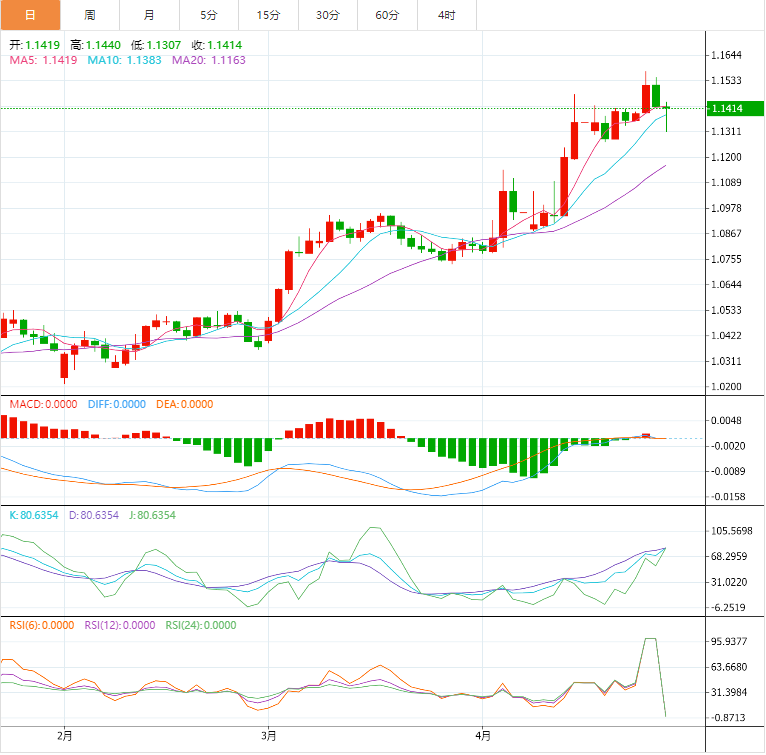The height and width of the screenshot is (755, 766).
Task: Open the 月 monthly chart tab
Action: [149, 15]
